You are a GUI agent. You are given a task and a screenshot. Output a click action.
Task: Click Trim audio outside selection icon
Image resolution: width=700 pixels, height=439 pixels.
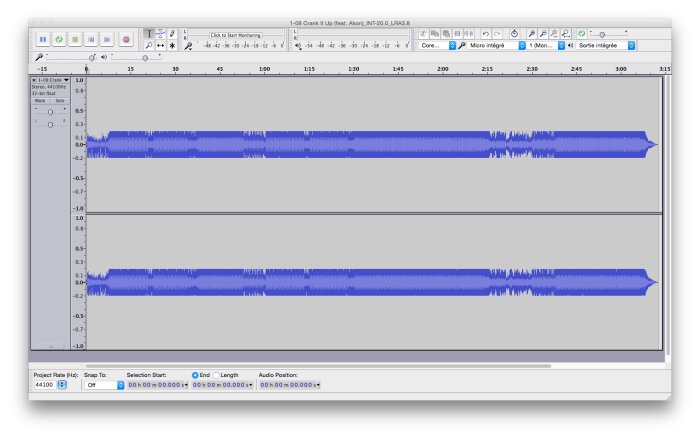pos(457,33)
